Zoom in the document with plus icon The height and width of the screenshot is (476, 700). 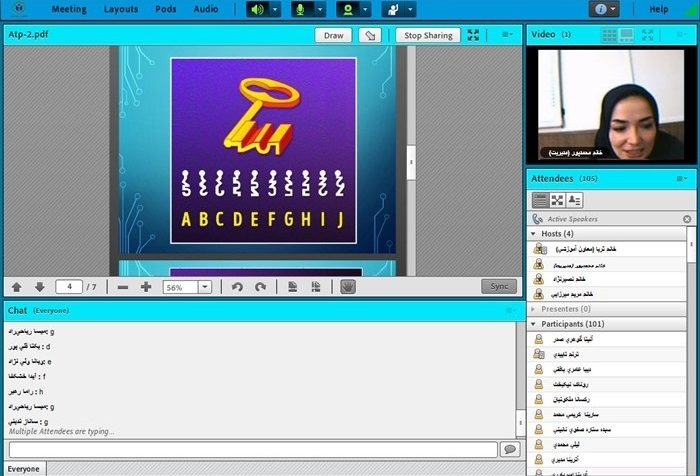(x=146, y=287)
